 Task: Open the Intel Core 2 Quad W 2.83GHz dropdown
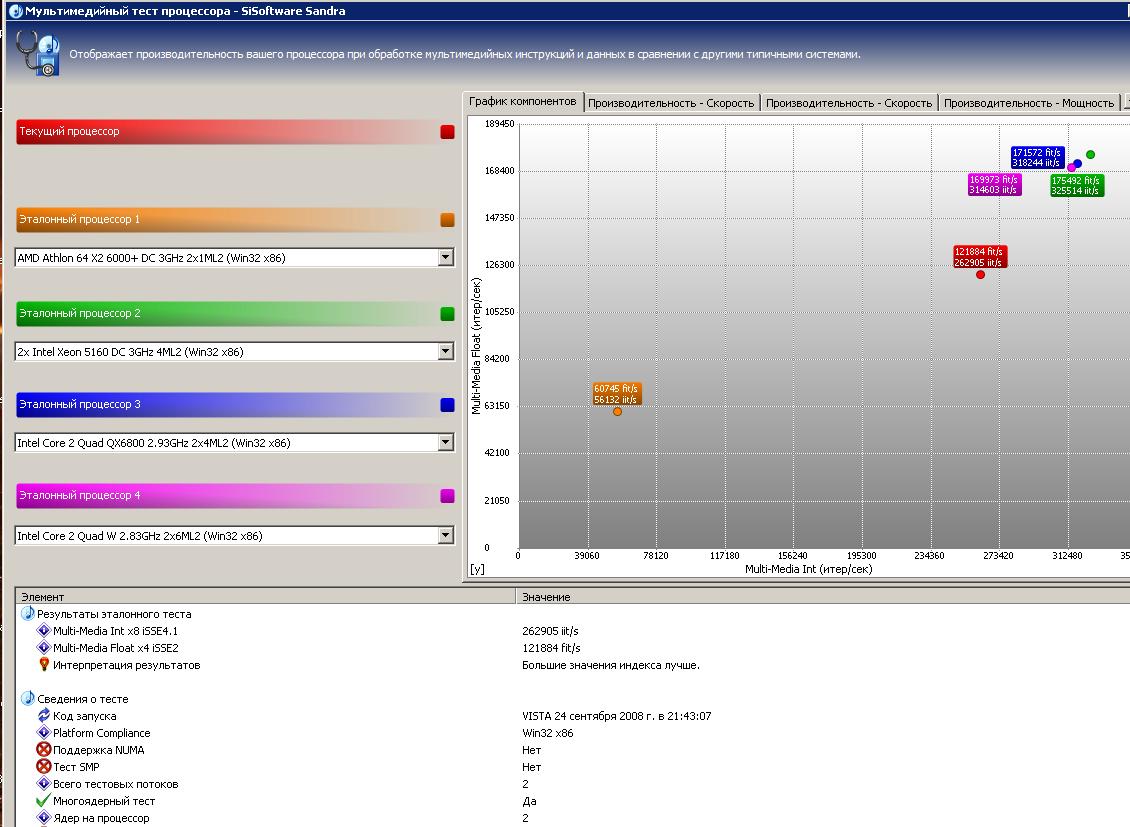445,535
